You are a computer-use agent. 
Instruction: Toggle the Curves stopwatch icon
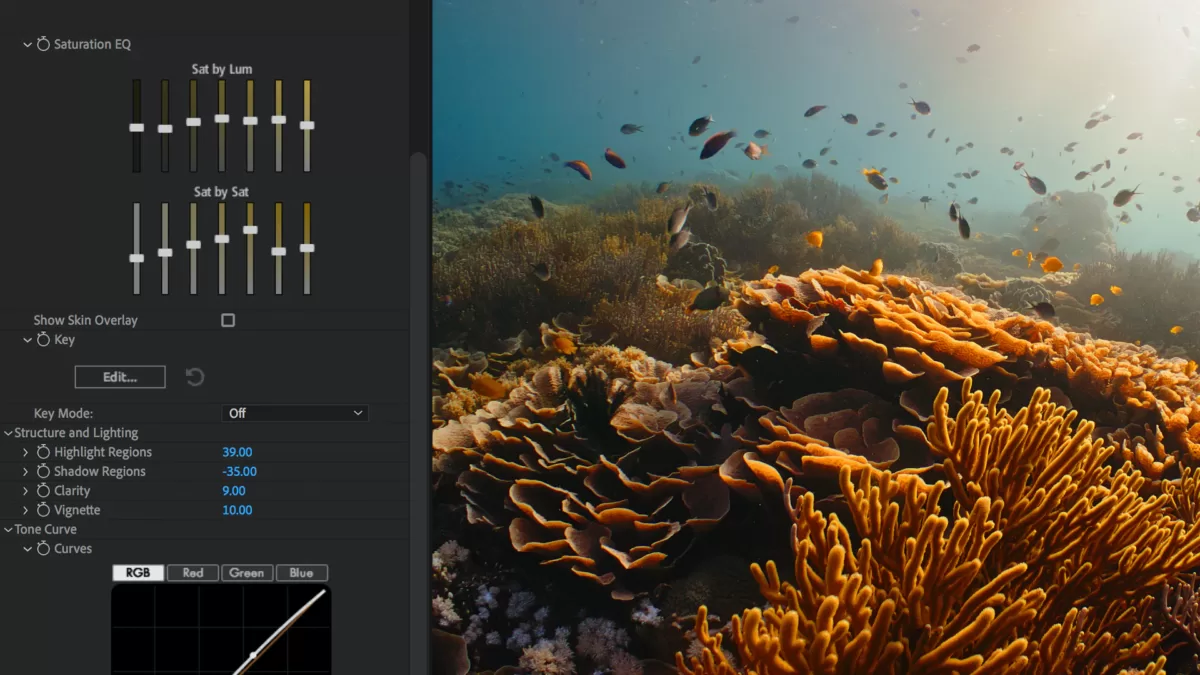click(43, 549)
